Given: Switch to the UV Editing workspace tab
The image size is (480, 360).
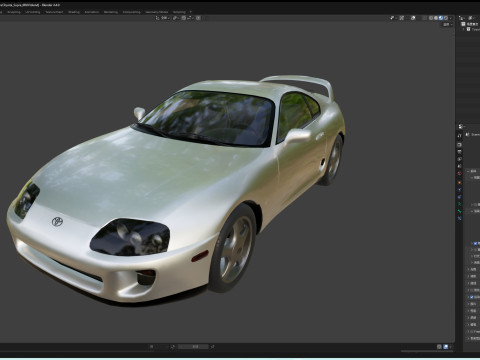Looking at the screenshot, I should coord(33,12).
